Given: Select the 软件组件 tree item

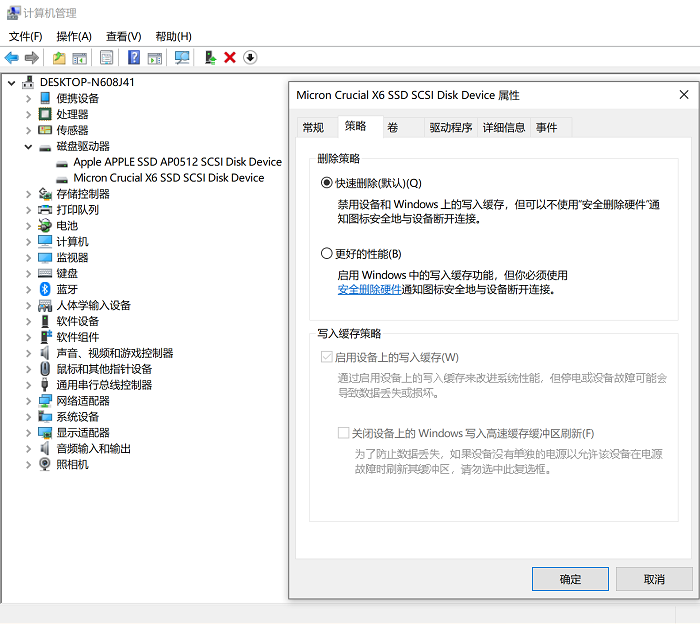Looking at the screenshot, I should pos(78,337).
